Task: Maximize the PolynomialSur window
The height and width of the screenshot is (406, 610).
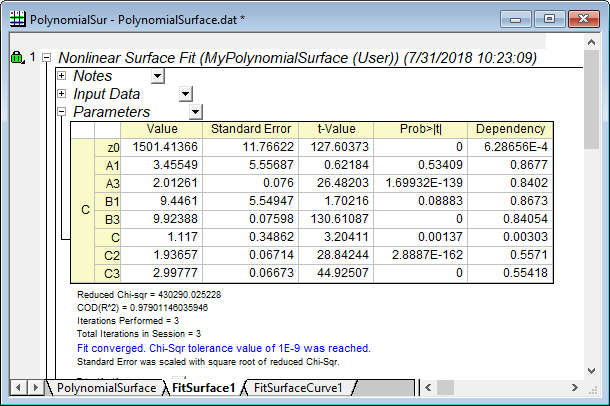Action: [x=549, y=19]
